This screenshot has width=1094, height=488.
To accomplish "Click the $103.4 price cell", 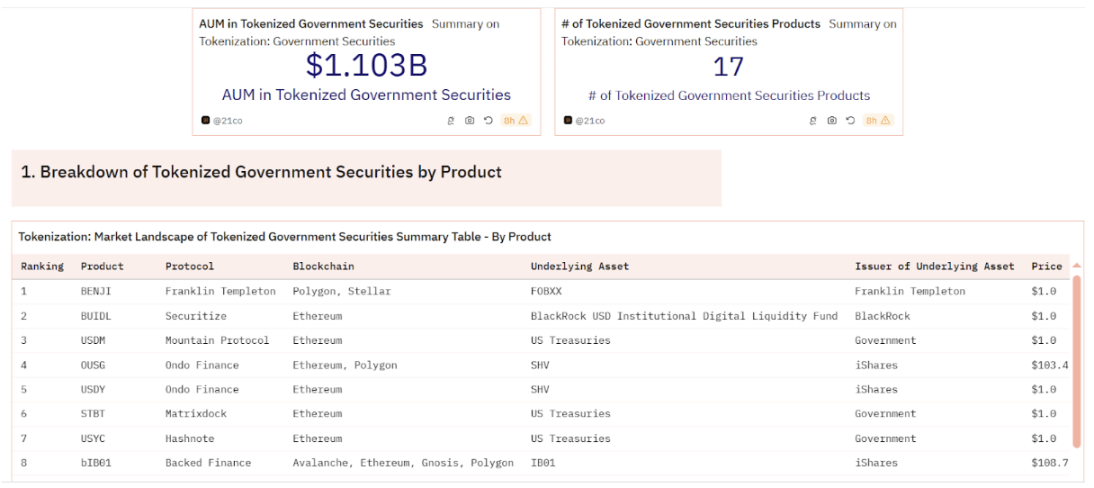I will [x=1049, y=365].
